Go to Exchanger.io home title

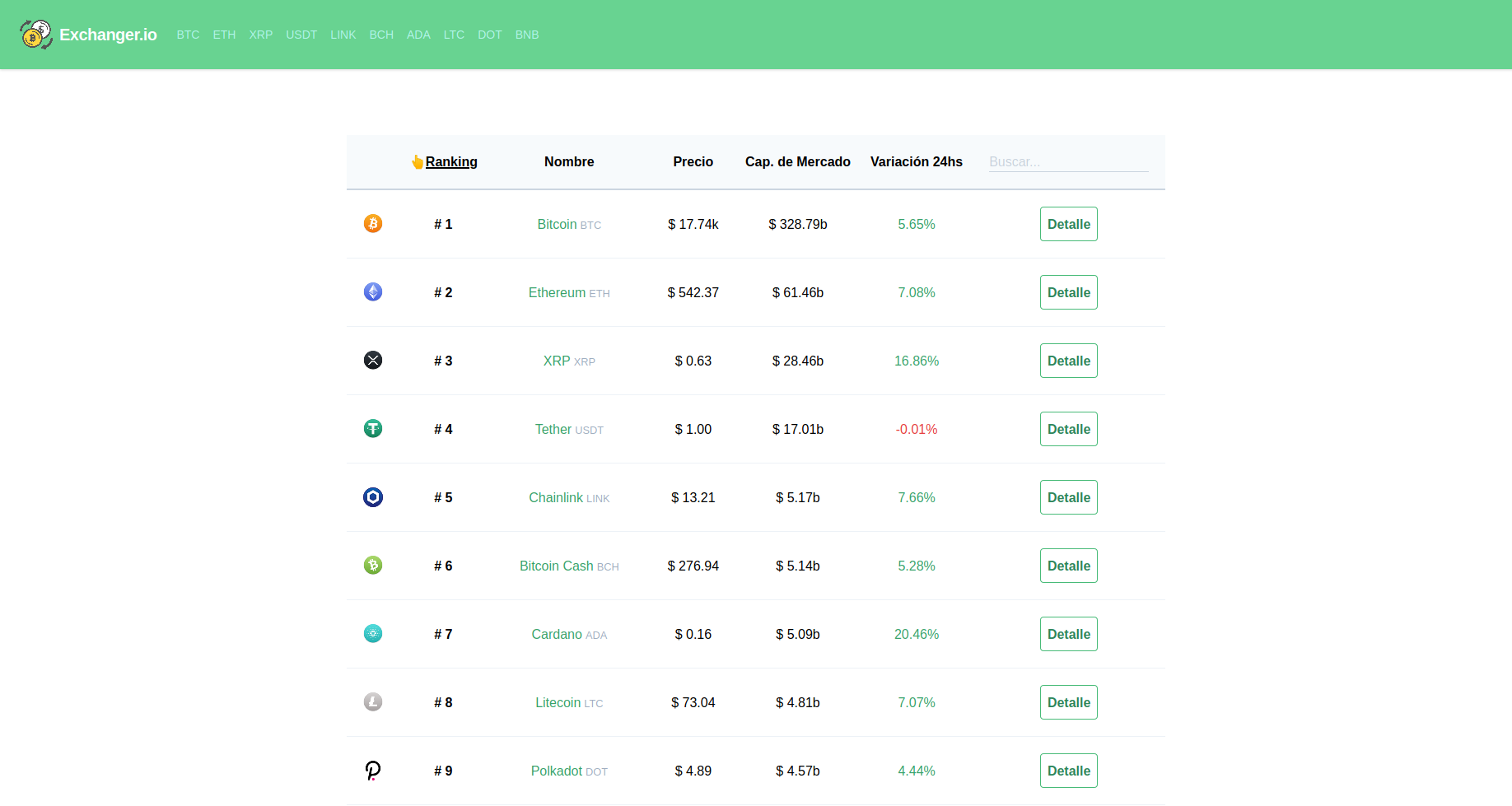[108, 35]
